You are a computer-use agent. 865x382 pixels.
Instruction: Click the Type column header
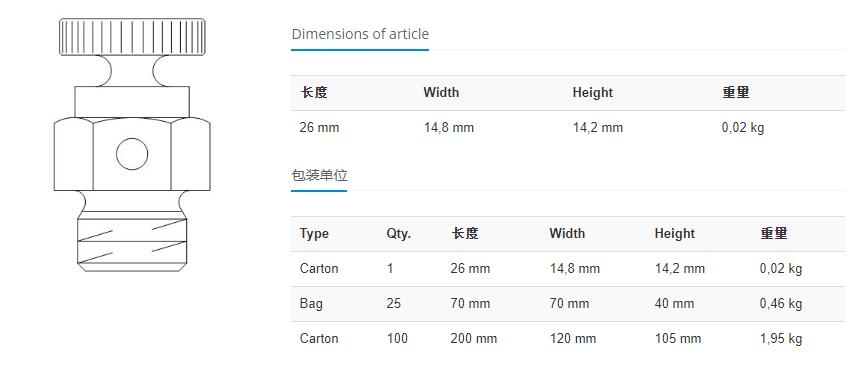pos(314,234)
